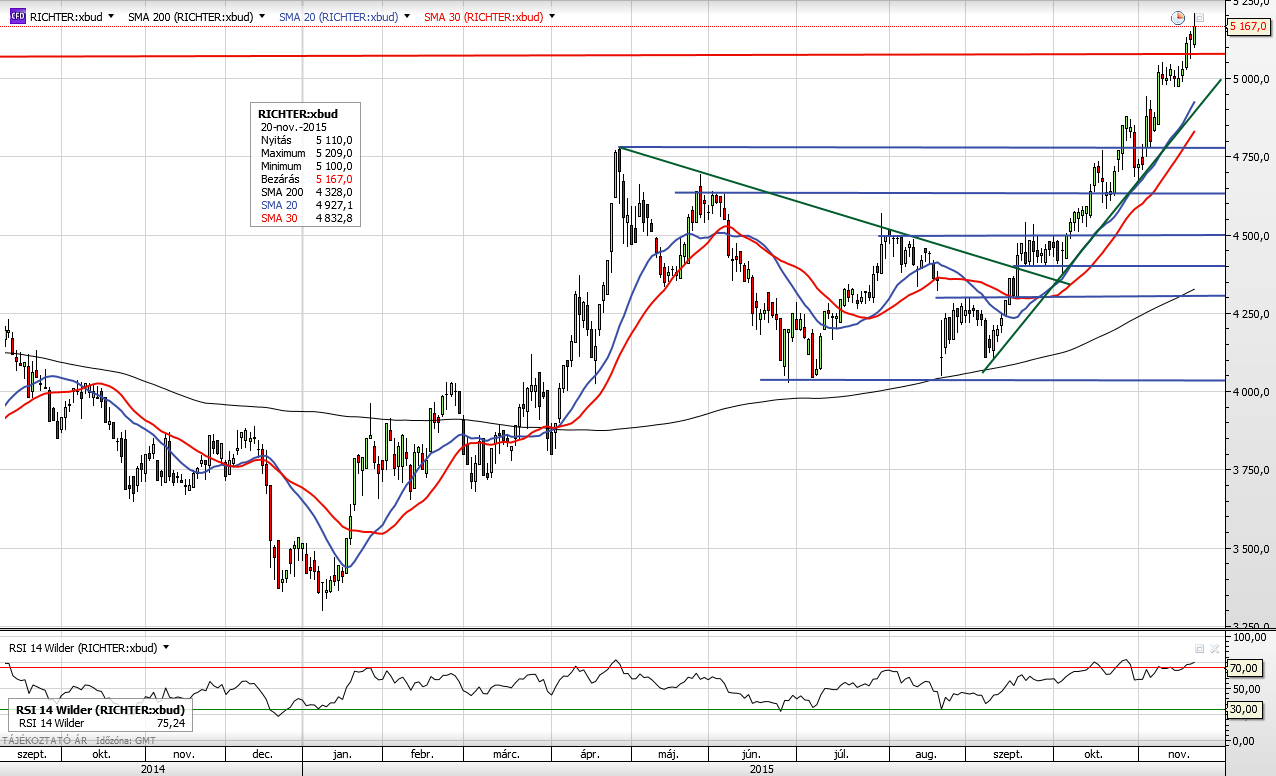Click the RSI 70,00 level label
This screenshot has height=776, width=1276.
pos(1243,668)
